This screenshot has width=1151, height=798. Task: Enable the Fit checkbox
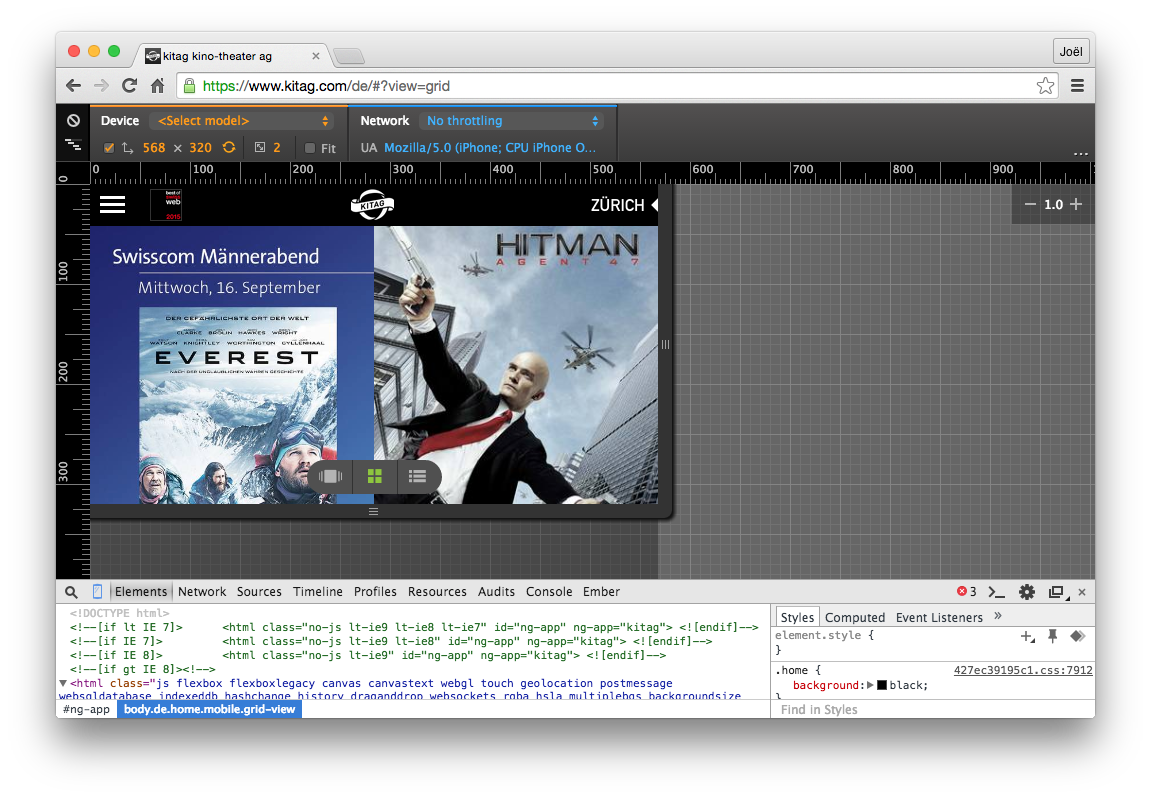(310, 148)
